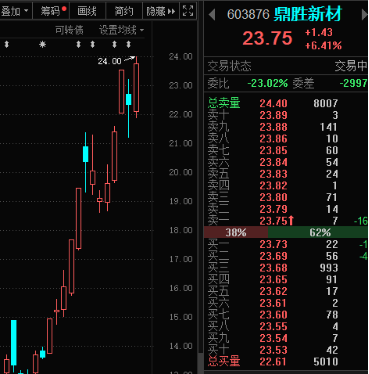Image resolution: width=369 pixels, height=374 pixels.
Task: Click the asterisk event marker above chart
Action: (42, 44)
